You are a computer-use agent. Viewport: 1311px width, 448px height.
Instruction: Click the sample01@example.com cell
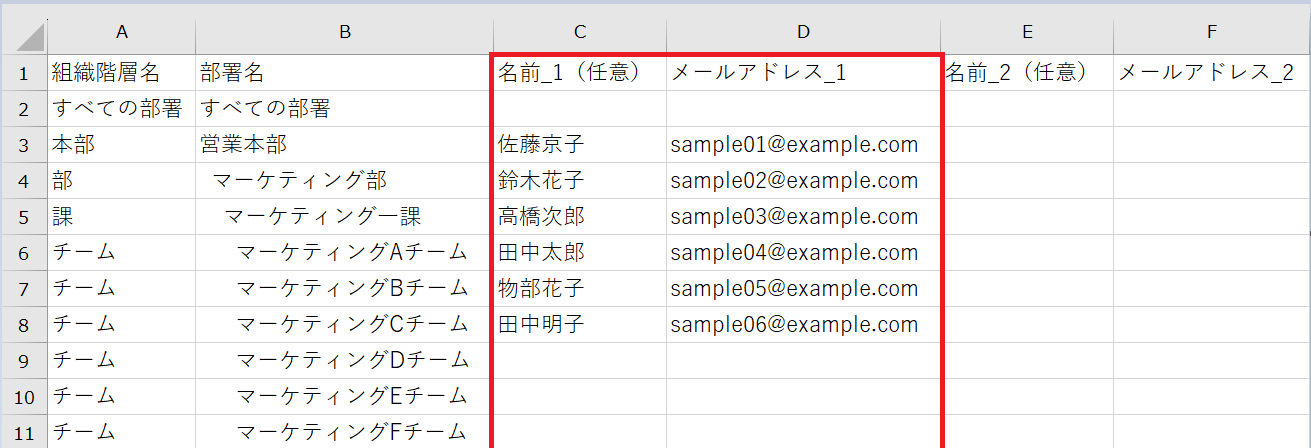803,145
